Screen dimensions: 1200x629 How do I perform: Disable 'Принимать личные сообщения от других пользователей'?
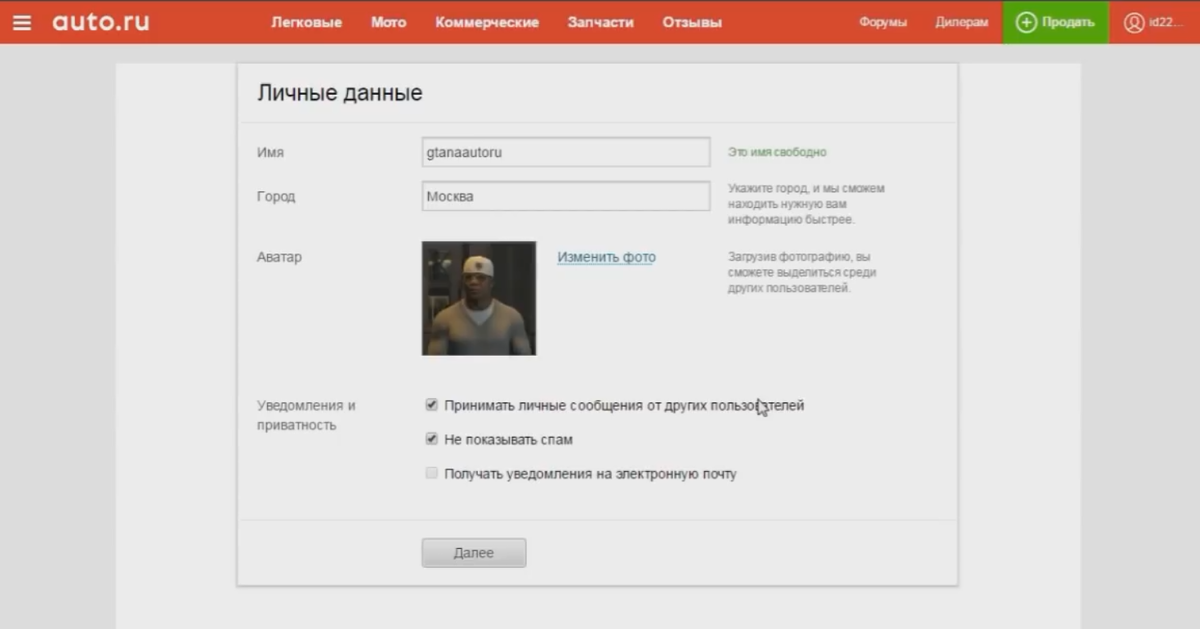pos(431,404)
